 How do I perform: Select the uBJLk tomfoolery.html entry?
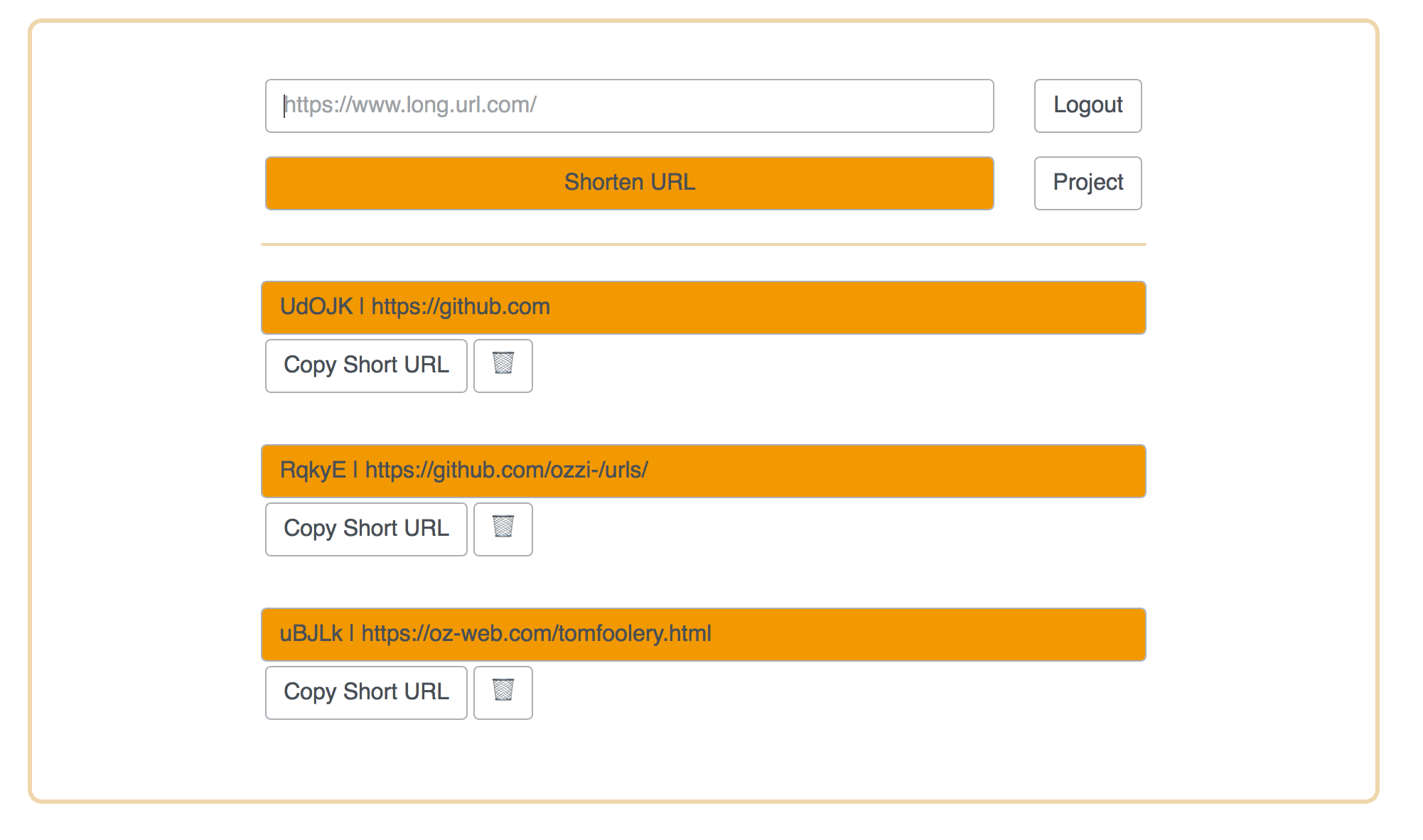703,635
